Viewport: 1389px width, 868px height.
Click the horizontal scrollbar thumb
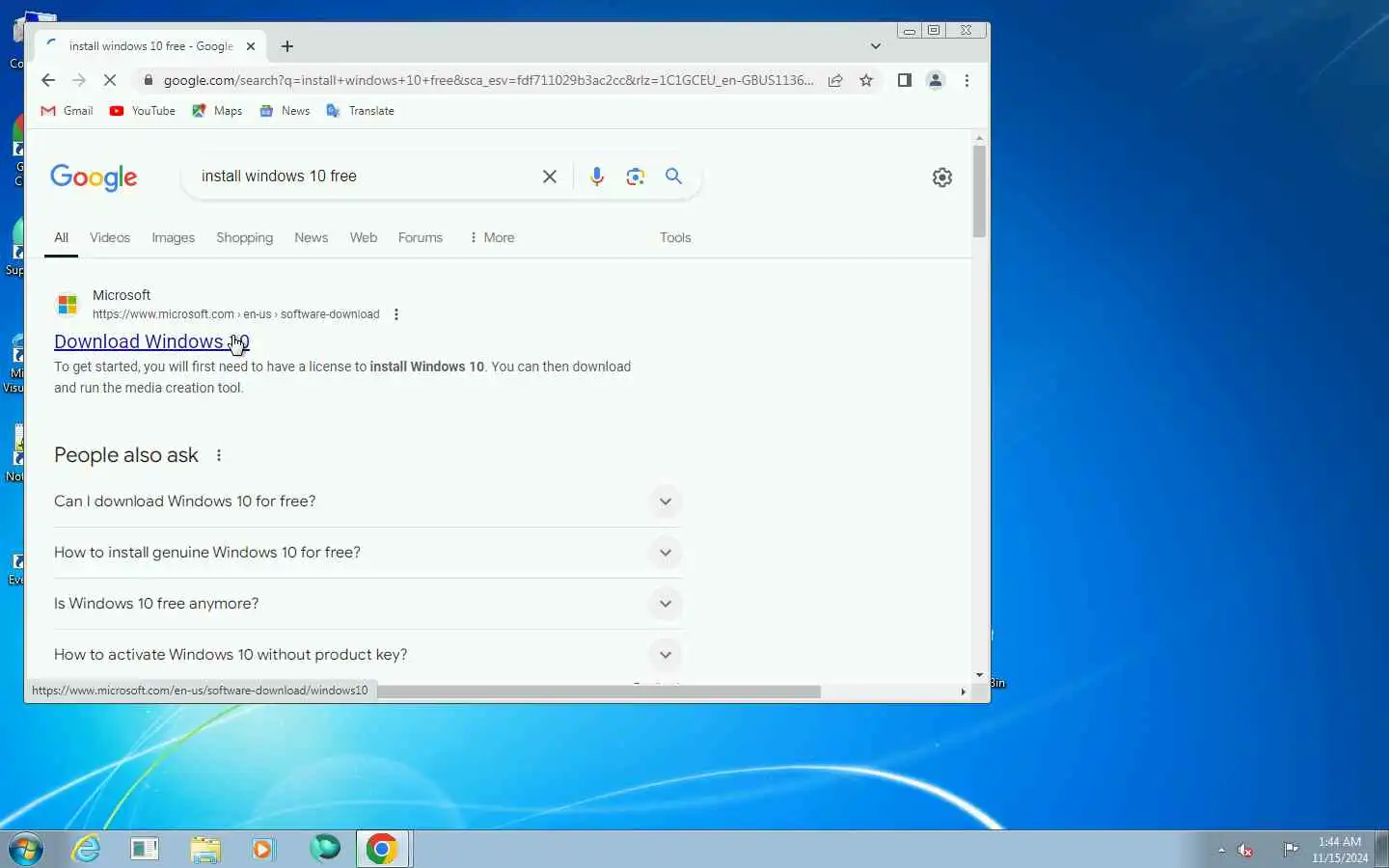coord(598,692)
